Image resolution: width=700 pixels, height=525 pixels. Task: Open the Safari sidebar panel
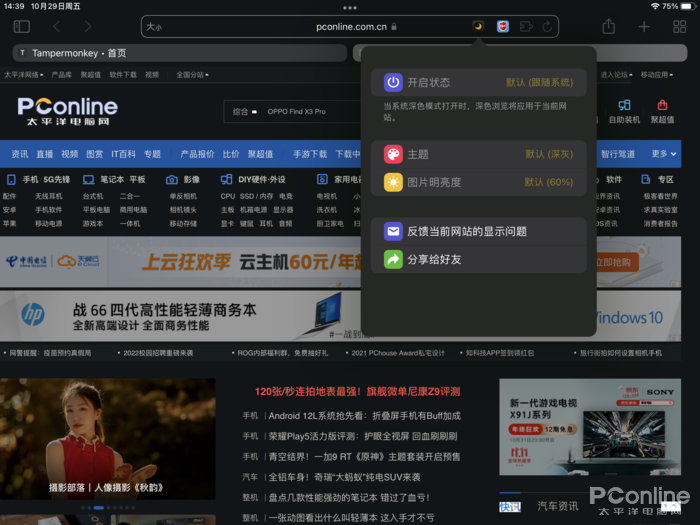(x=22, y=27)
